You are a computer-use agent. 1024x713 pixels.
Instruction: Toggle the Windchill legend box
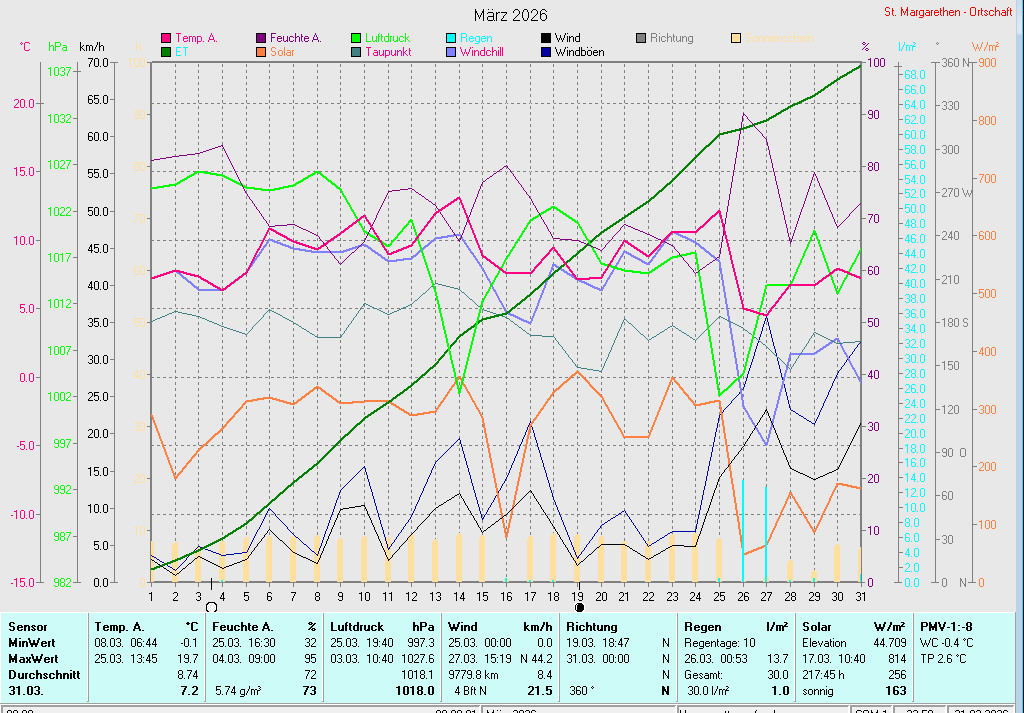451,52
